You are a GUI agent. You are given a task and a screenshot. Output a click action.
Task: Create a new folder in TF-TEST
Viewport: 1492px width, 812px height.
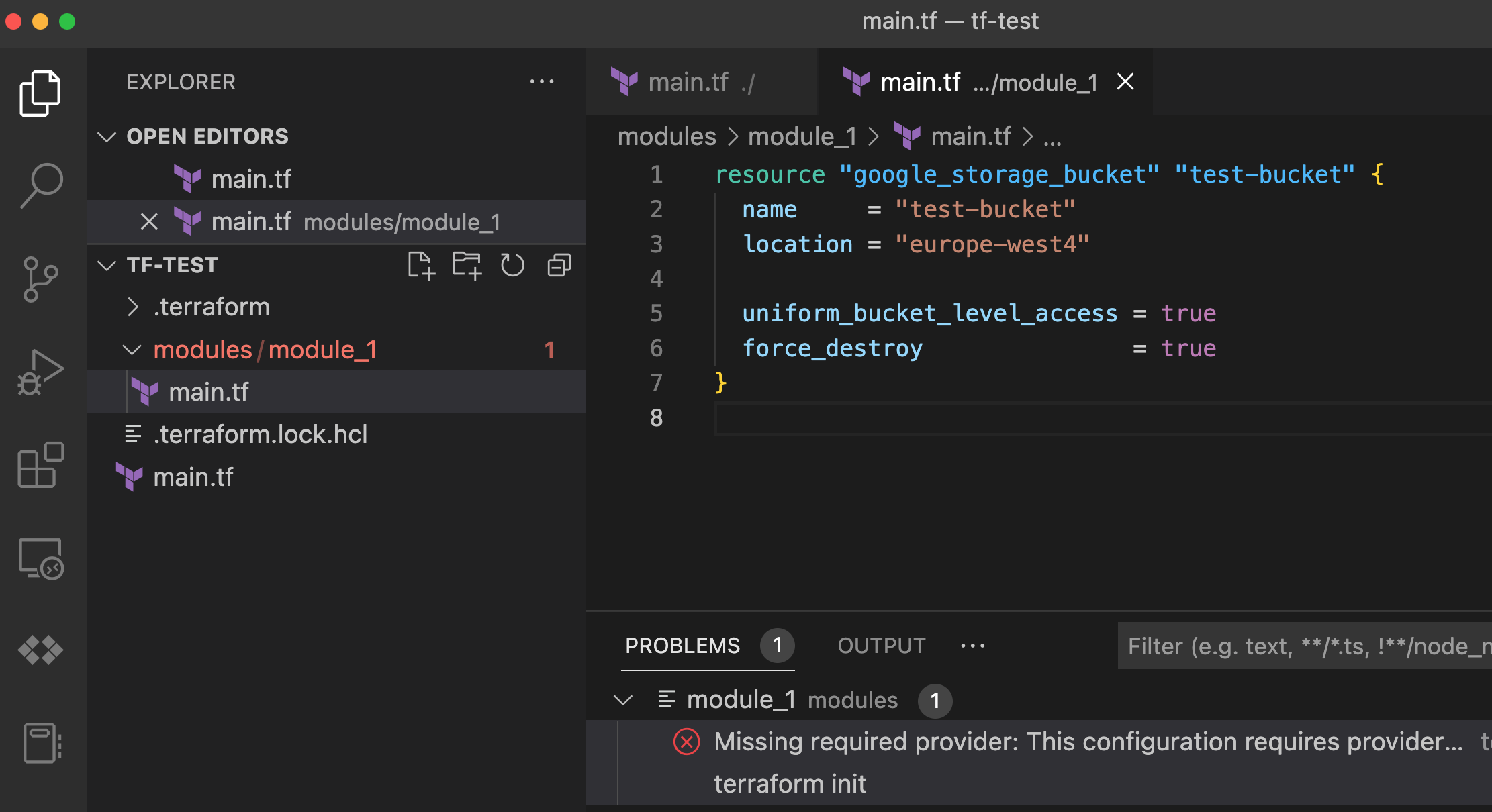click(x=467, y=265)
